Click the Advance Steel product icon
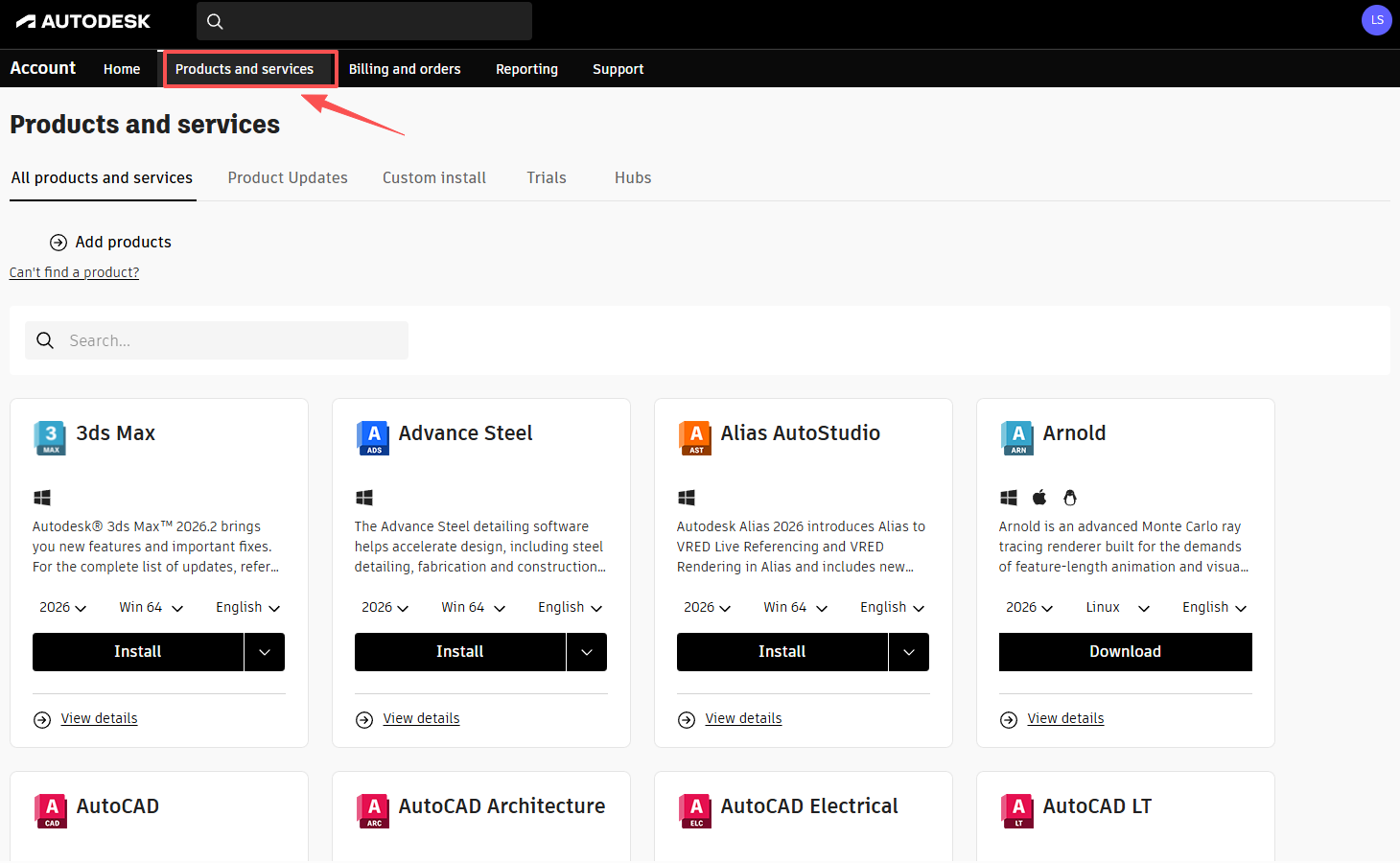Viewport: 1400px width, 863px height. tap(372, 437)
